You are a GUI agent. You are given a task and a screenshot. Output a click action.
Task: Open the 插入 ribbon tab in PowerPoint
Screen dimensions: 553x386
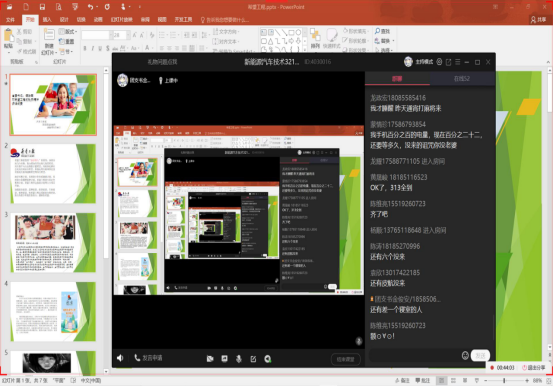47,19
